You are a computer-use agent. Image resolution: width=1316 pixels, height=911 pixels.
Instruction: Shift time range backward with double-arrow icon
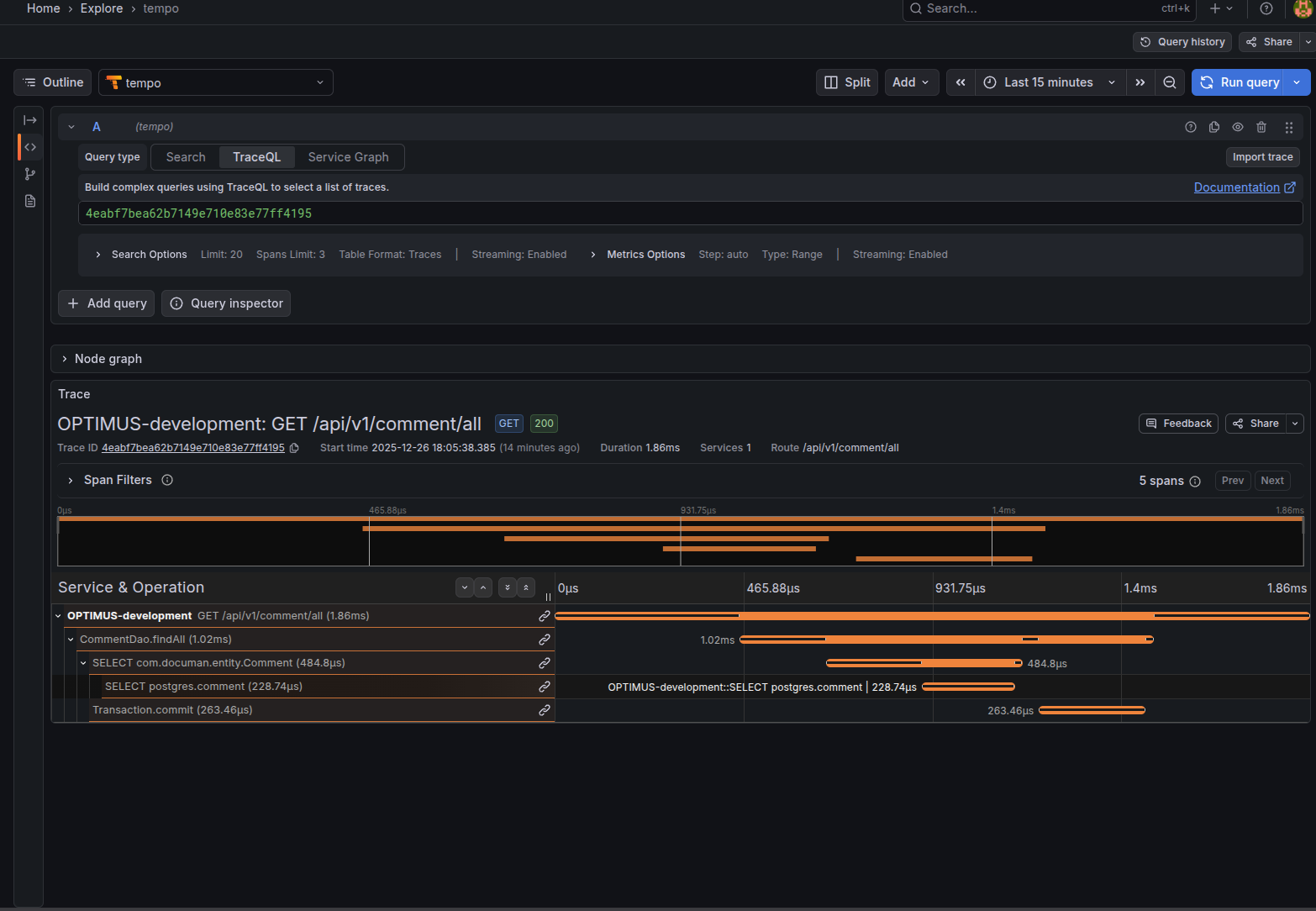961,82
